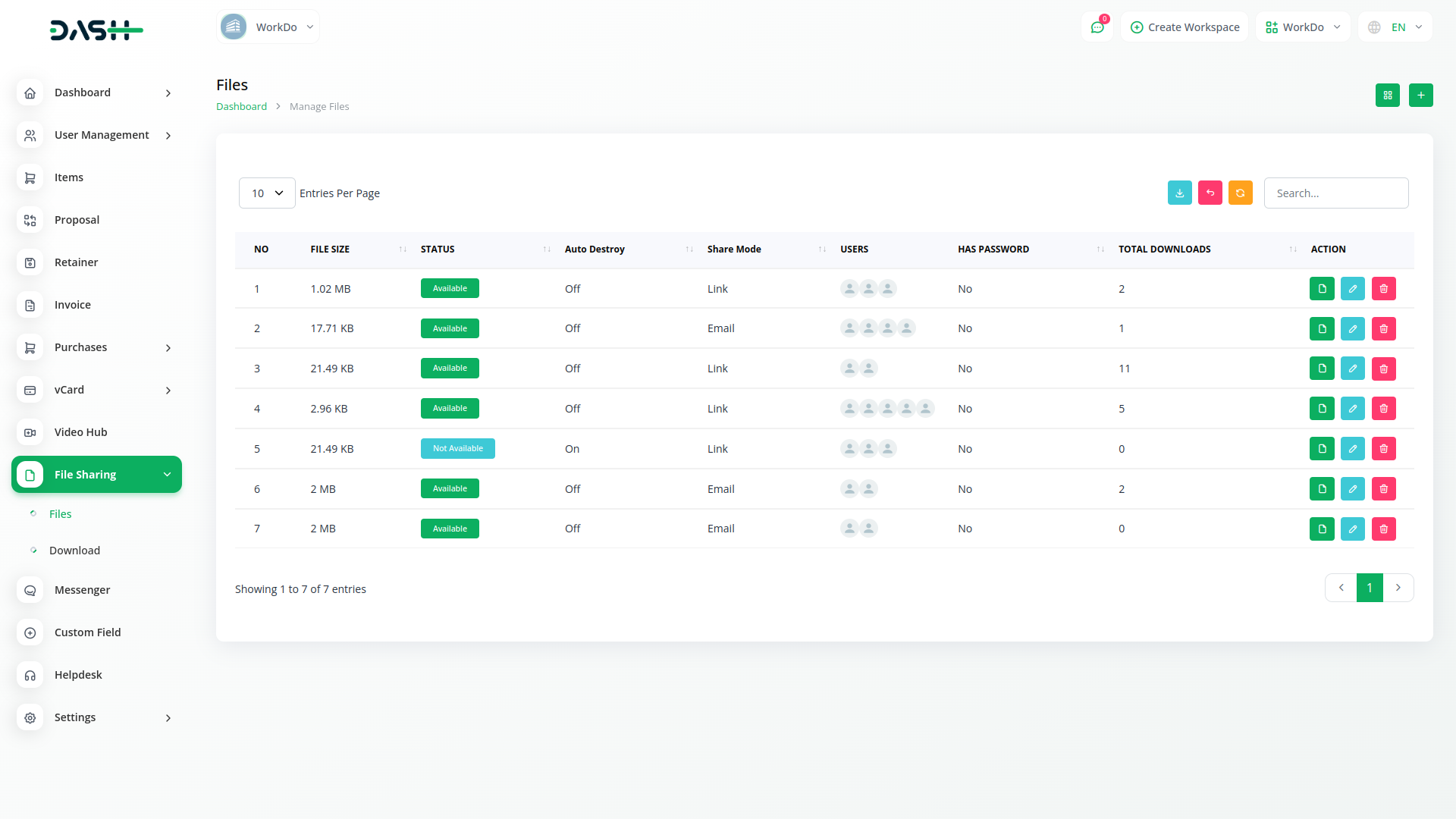
Task: Click Create Workspace button
Action: tap(1185, 27)
